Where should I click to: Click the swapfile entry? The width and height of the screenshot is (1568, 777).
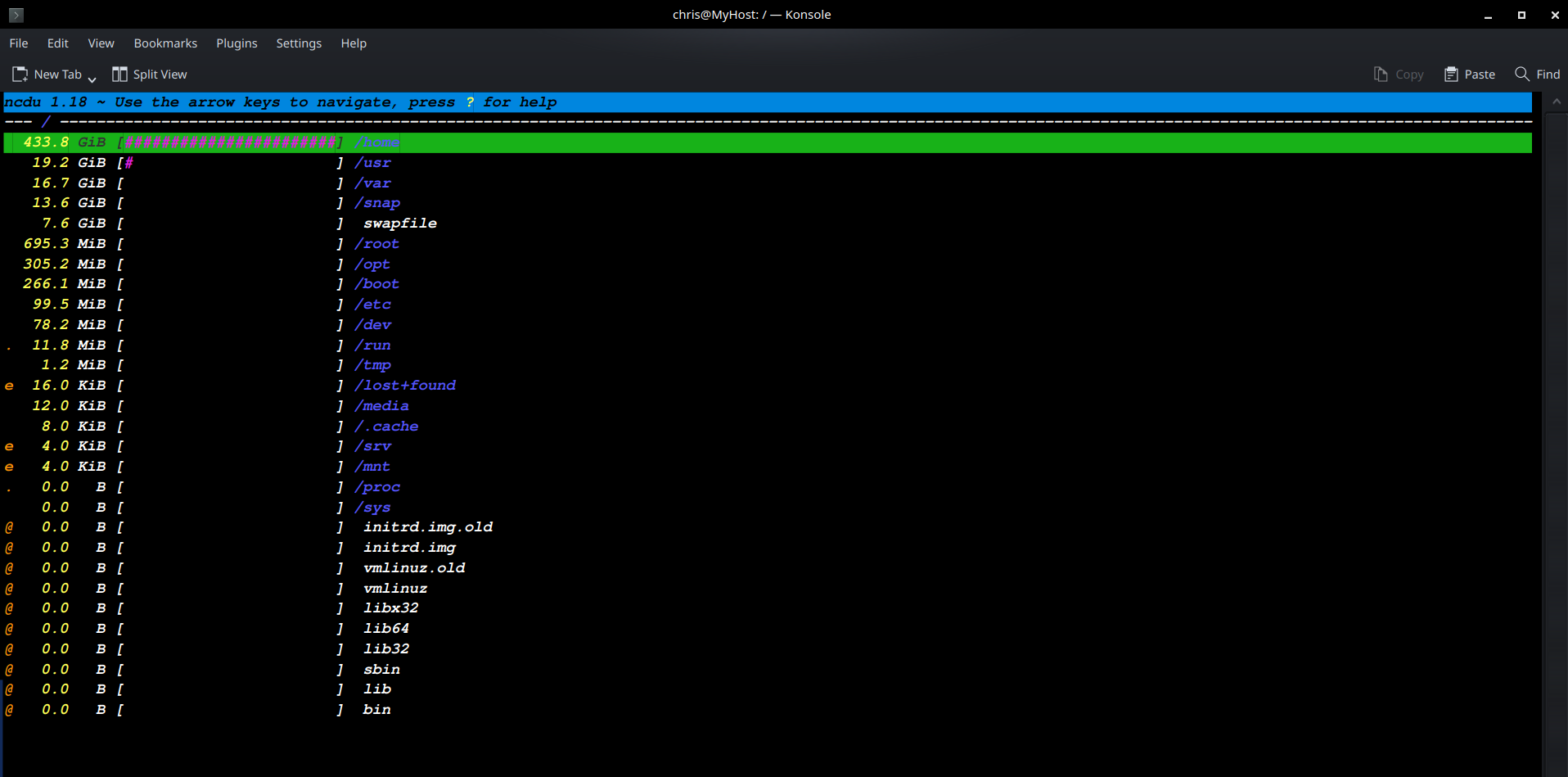(x=400, y=224)
